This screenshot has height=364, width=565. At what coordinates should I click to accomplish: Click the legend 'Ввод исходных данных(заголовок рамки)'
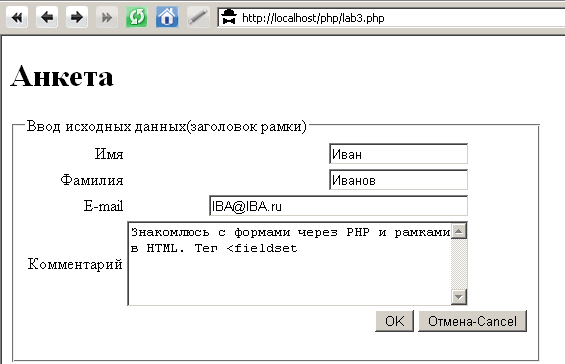click(x=166, y=126)
